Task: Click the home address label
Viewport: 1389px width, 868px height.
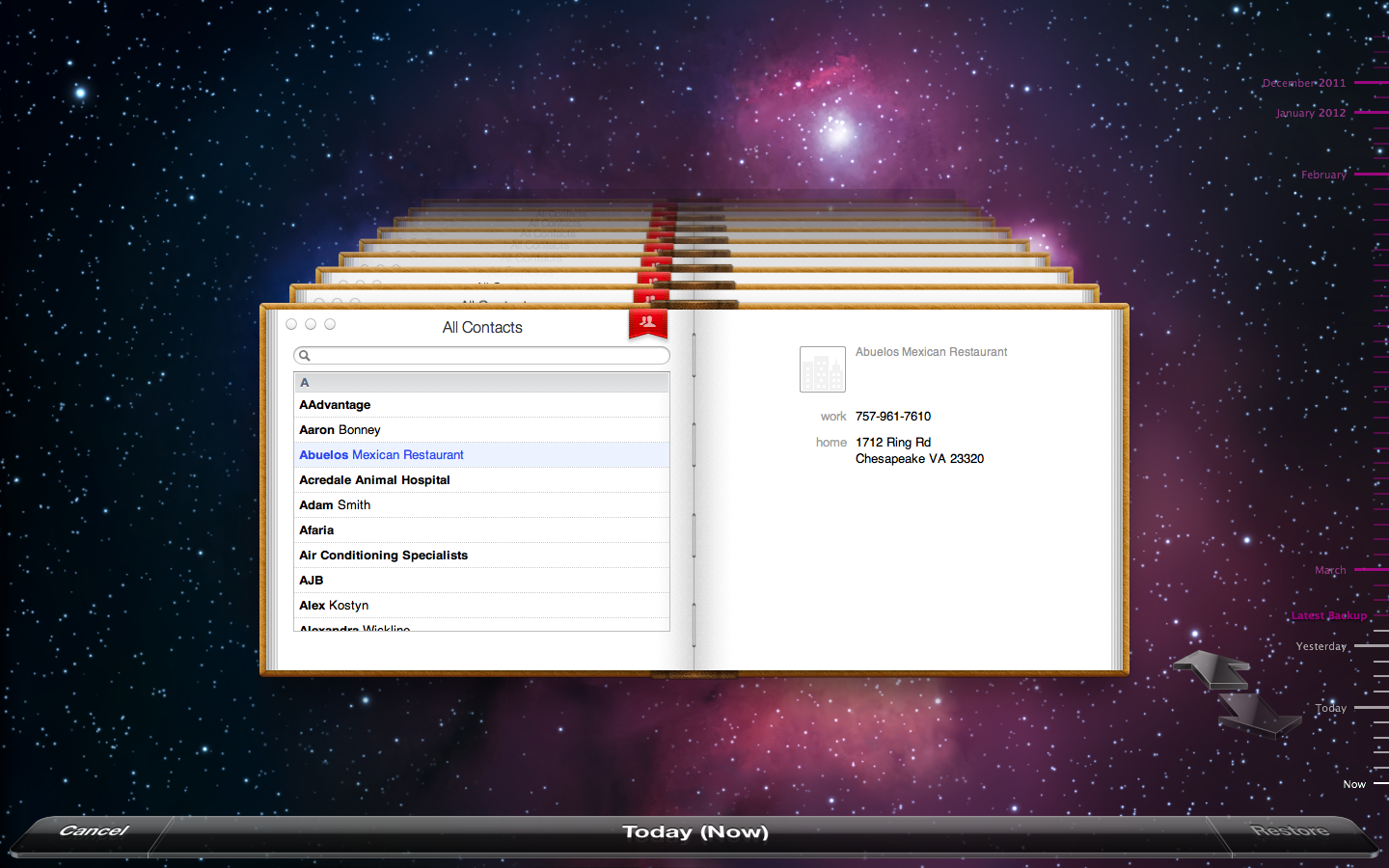Action: [831, 443]
